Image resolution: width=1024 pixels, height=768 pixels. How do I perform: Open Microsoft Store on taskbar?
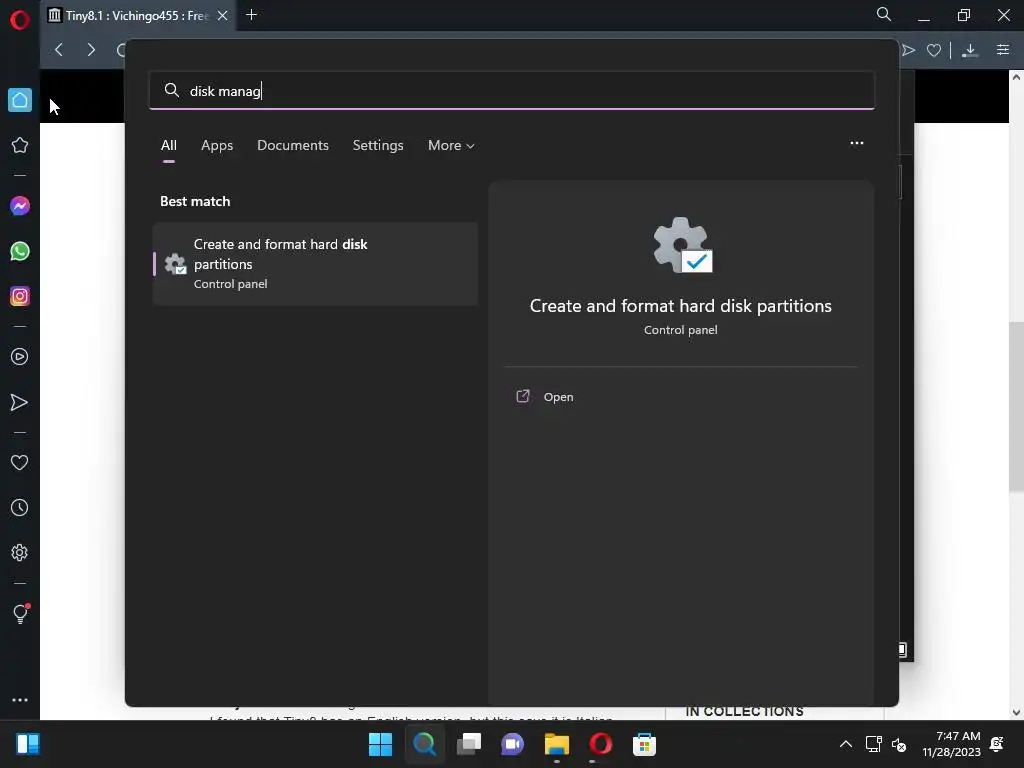coord(645,744)
